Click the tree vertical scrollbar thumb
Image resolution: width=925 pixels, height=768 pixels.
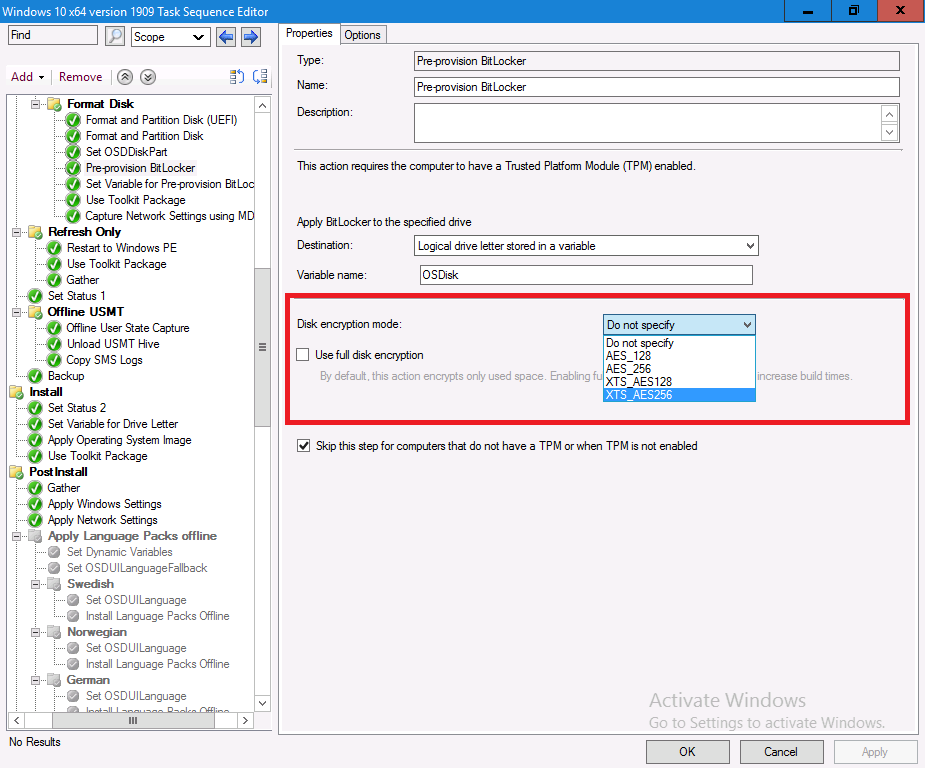pos(263,347)
